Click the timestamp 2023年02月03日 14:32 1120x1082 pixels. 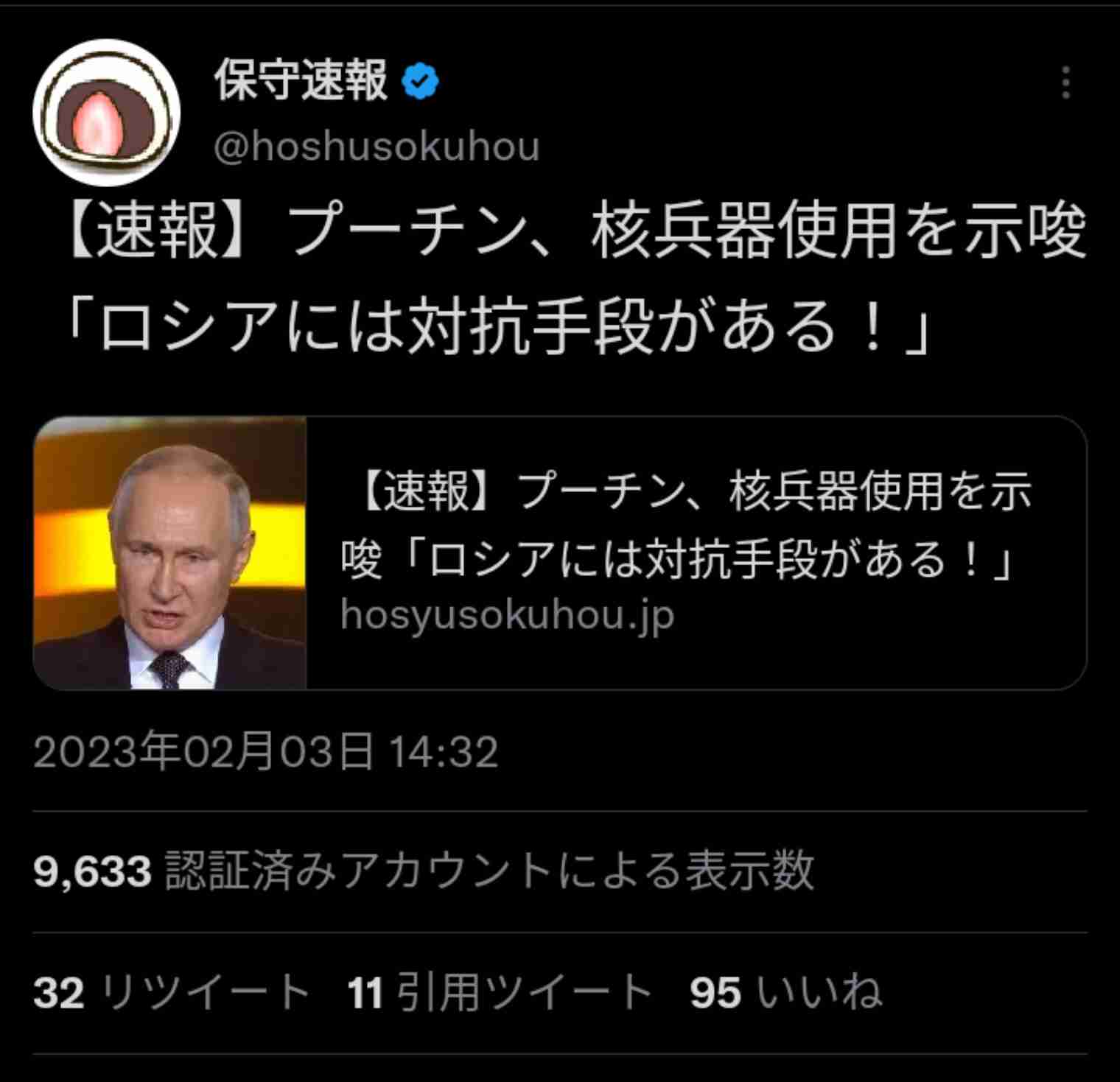coord(266,752)
